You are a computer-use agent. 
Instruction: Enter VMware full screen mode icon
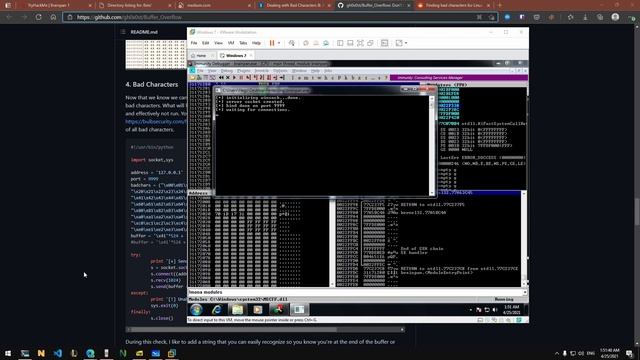click(360, 43)
